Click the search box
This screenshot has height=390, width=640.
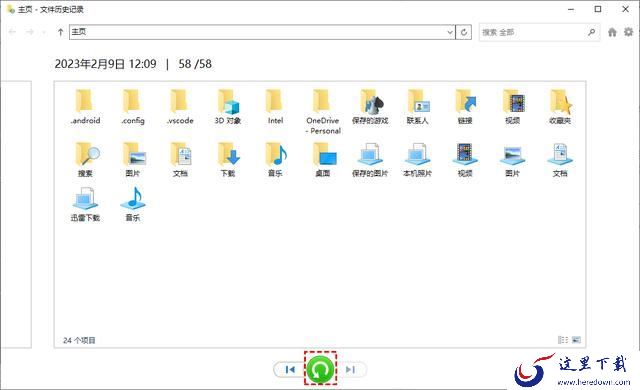tap(532, 32)
